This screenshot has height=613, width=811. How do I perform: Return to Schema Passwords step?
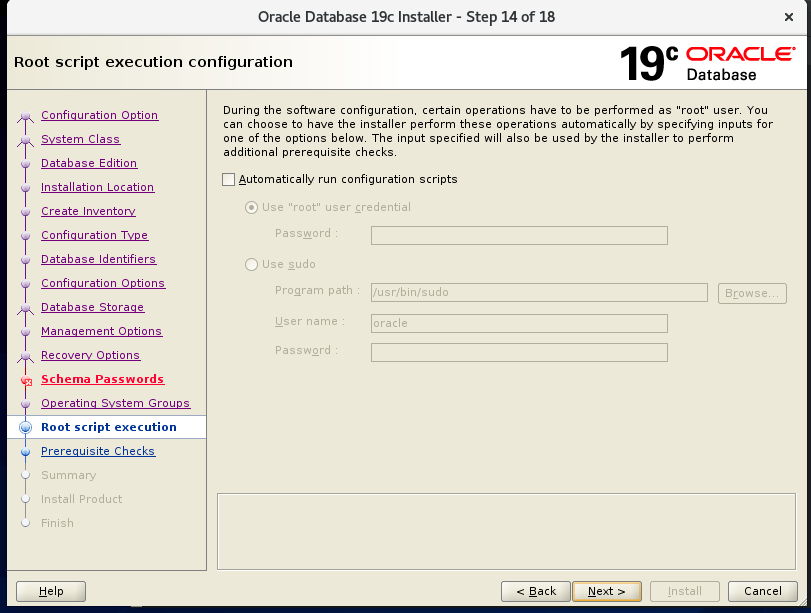point(102,379)
